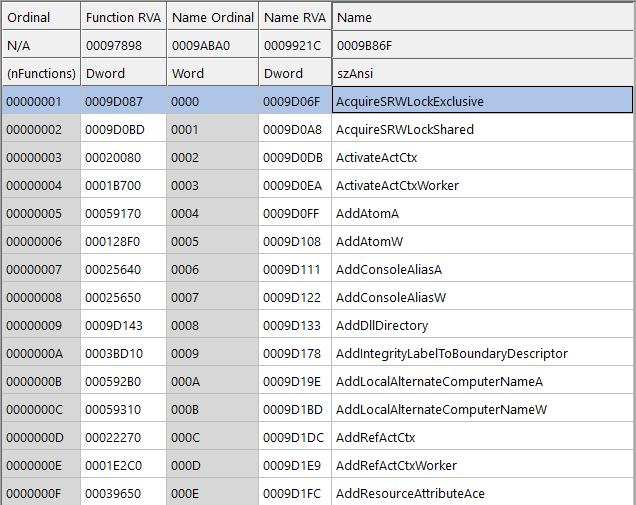Select the ActivateActCtx name cell
The image size is (636, 505).
(x=482, y=157)
